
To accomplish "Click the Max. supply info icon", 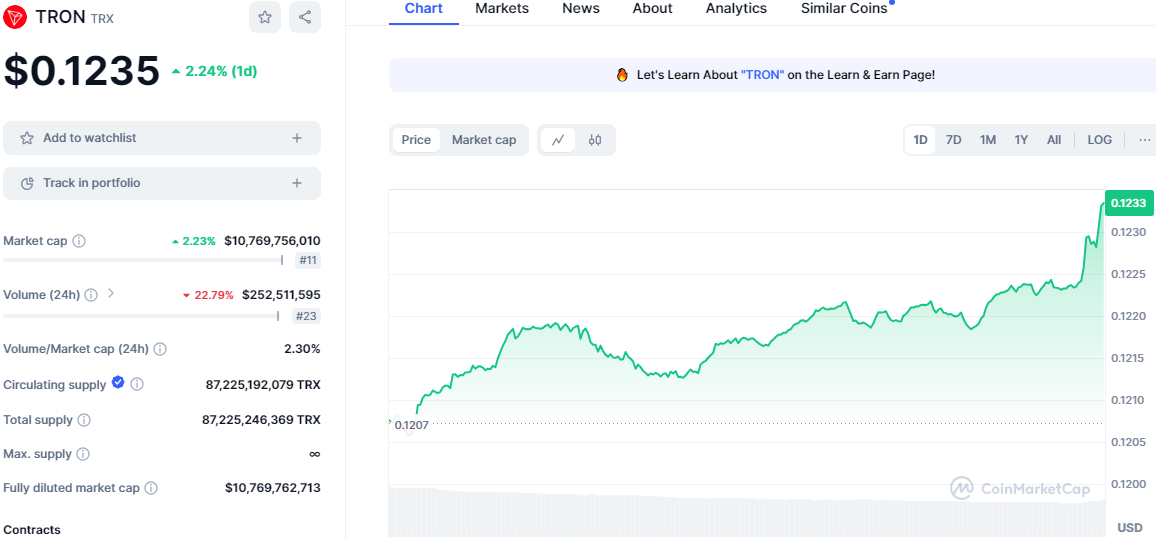I will tap(82, 454).
